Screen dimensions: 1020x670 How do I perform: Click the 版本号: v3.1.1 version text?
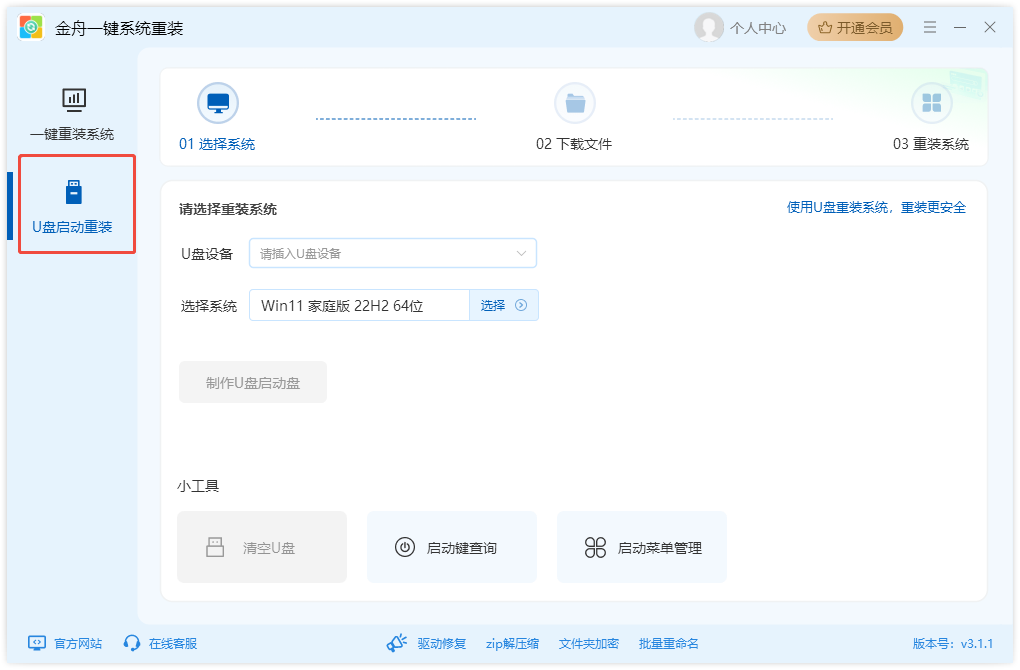pyautogui.click(x=953, y=644)
